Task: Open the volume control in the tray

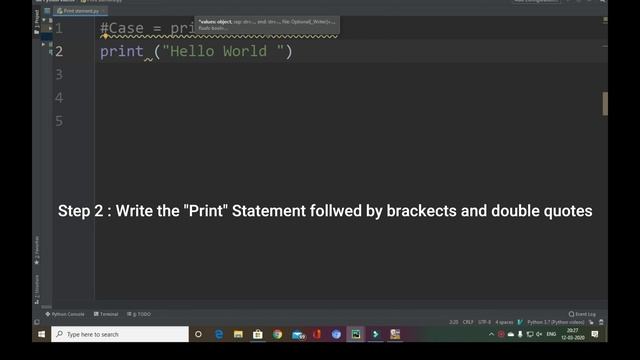Action: click(539, 334)
